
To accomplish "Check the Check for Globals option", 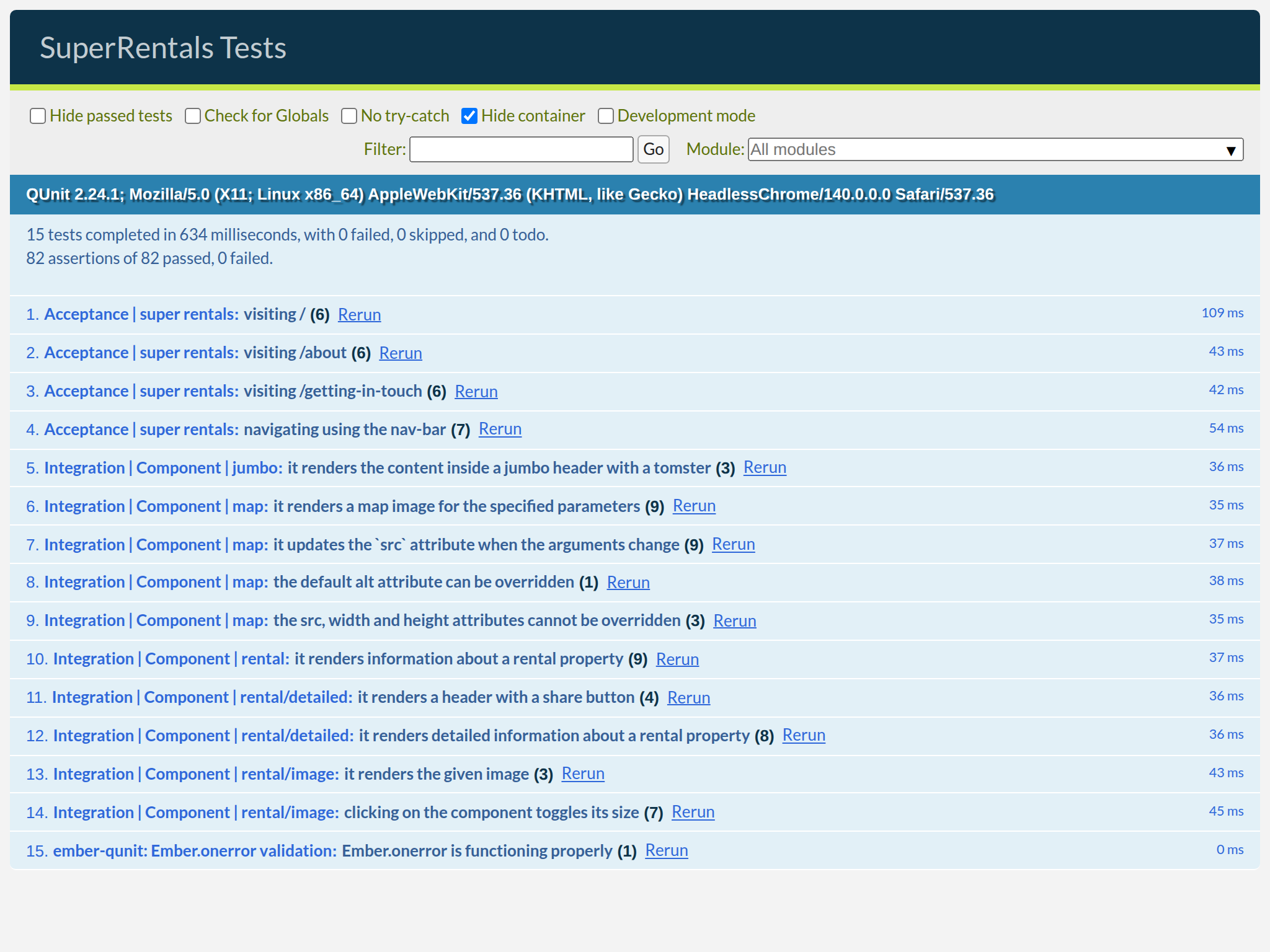I will point(193,115).
